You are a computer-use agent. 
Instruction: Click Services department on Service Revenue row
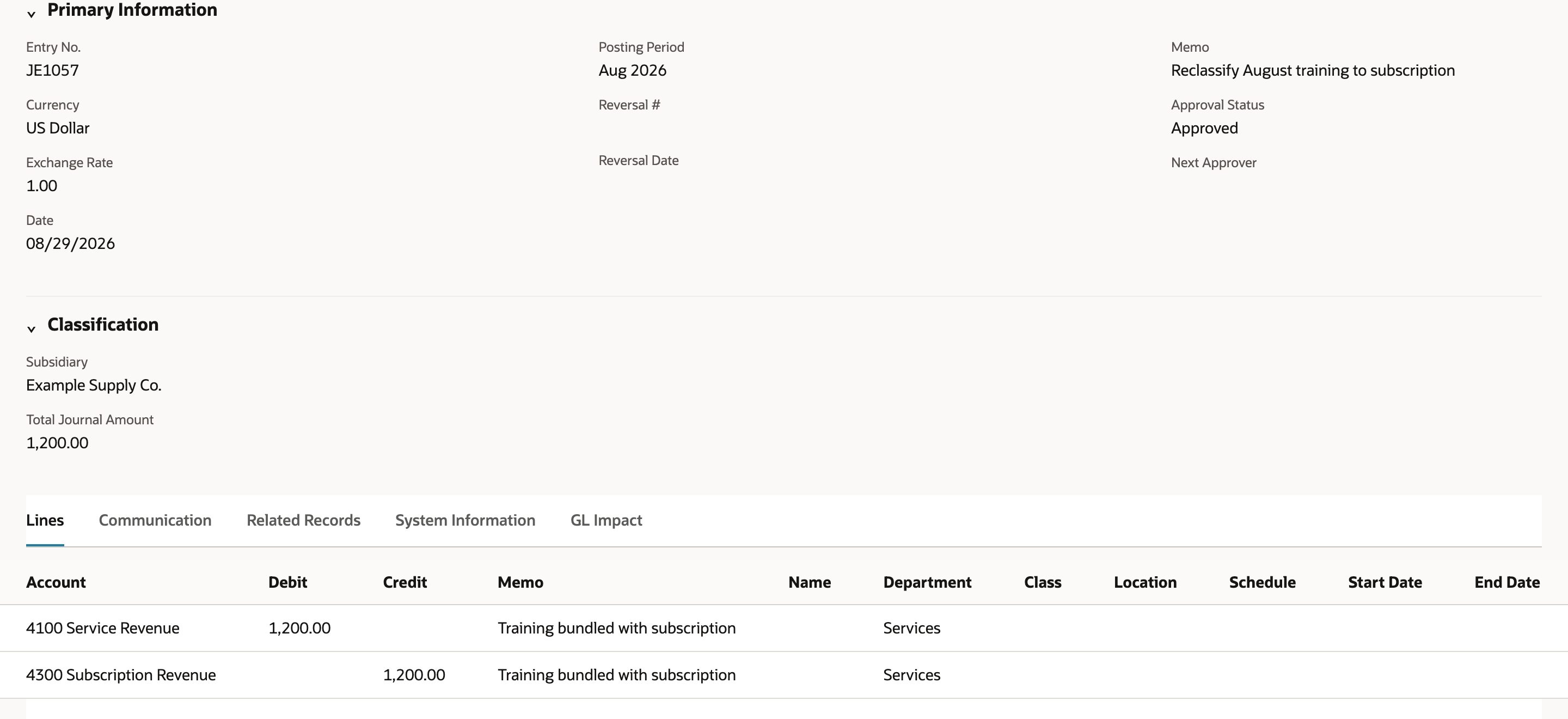912,627
